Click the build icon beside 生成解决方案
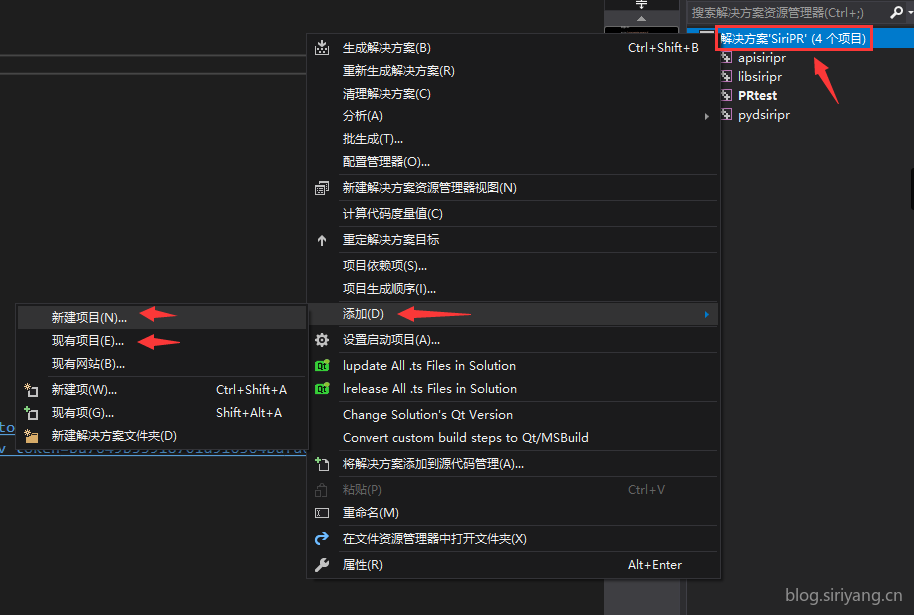 [x=322, y=48]
